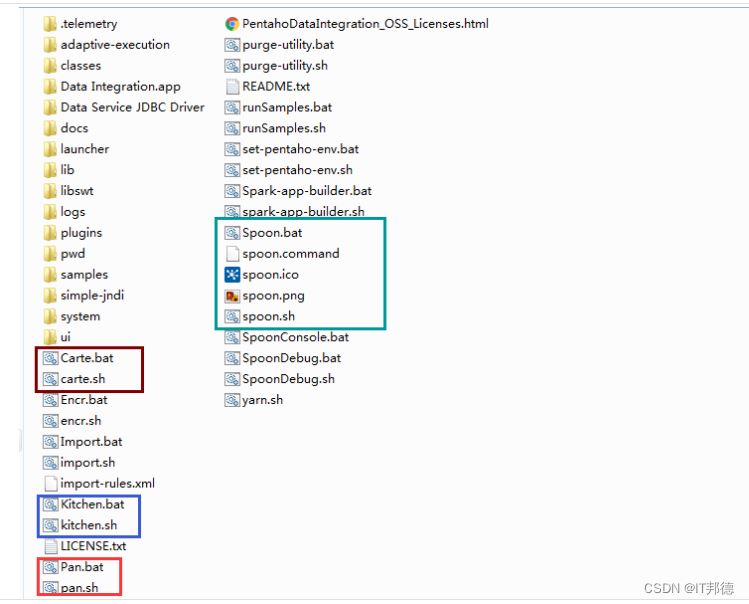Select the Pan.bat batch file icon
The height and width of the screenshot is (604, 749).
tap(51, 568)
